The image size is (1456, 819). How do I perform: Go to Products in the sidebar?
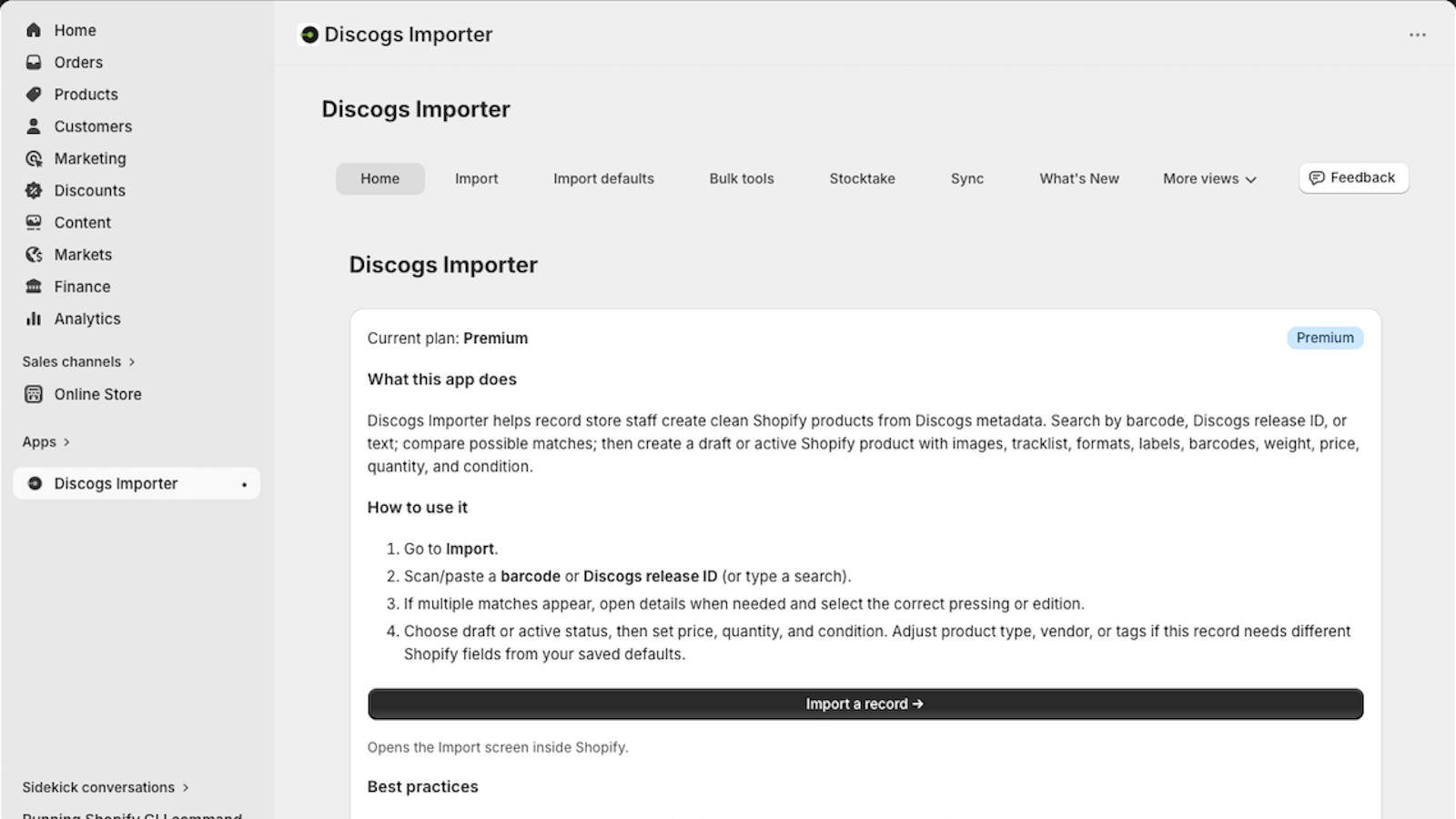coord(86,94)
